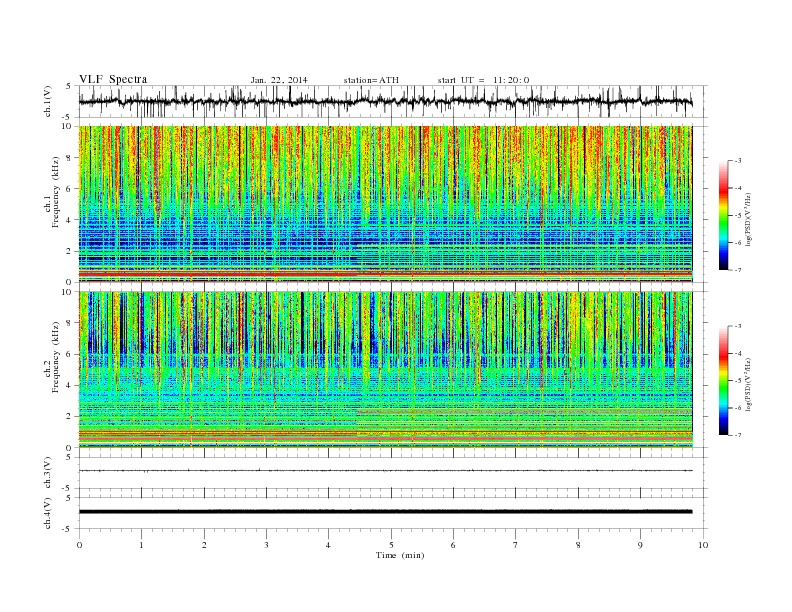Click time axis tick label "3"
The image size is (792, 612).
click(x=266, y=545)
